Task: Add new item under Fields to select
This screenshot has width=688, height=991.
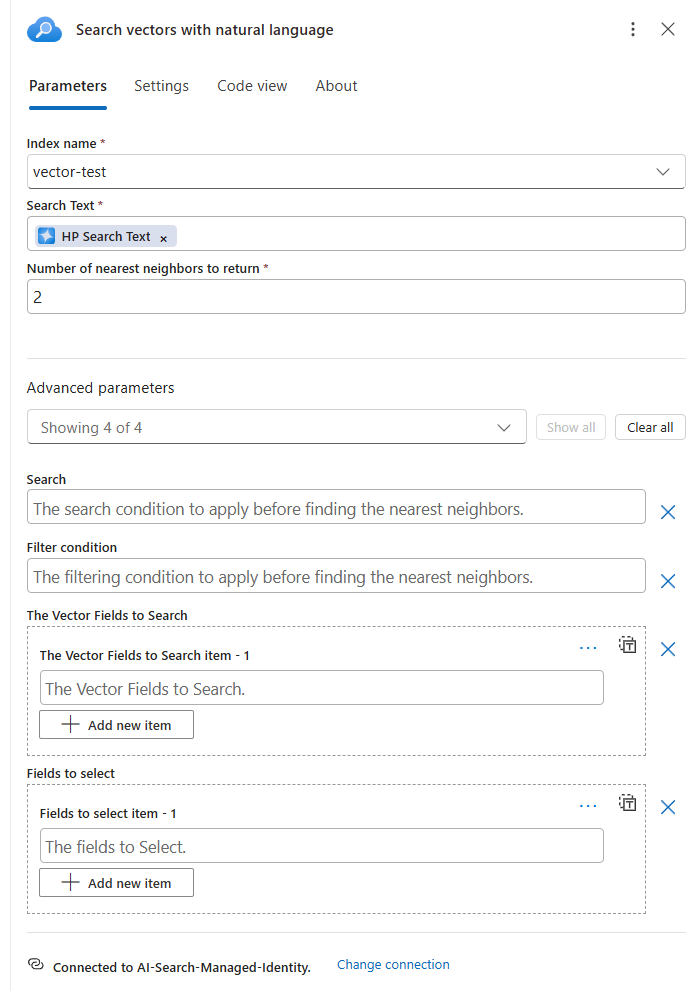Action: [116, 883]
